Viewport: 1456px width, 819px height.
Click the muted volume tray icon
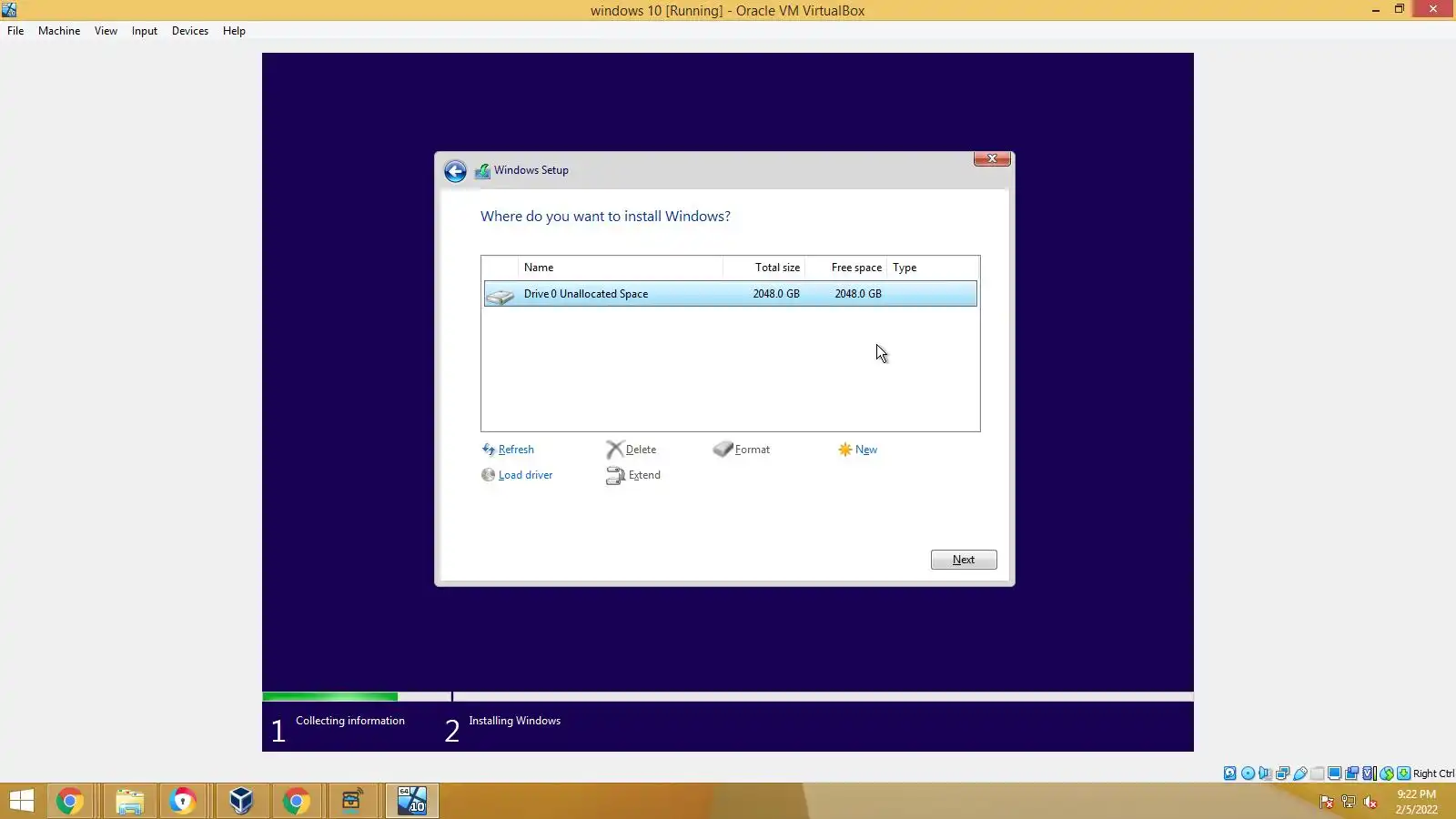[x=1370, y=802]
